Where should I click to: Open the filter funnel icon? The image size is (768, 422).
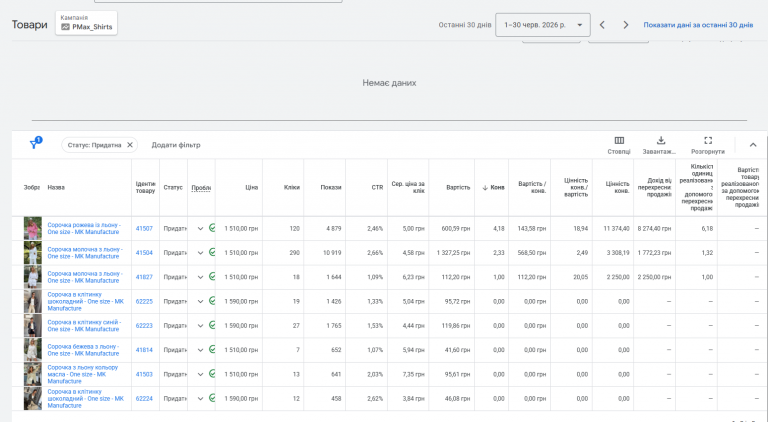[35, 143]
